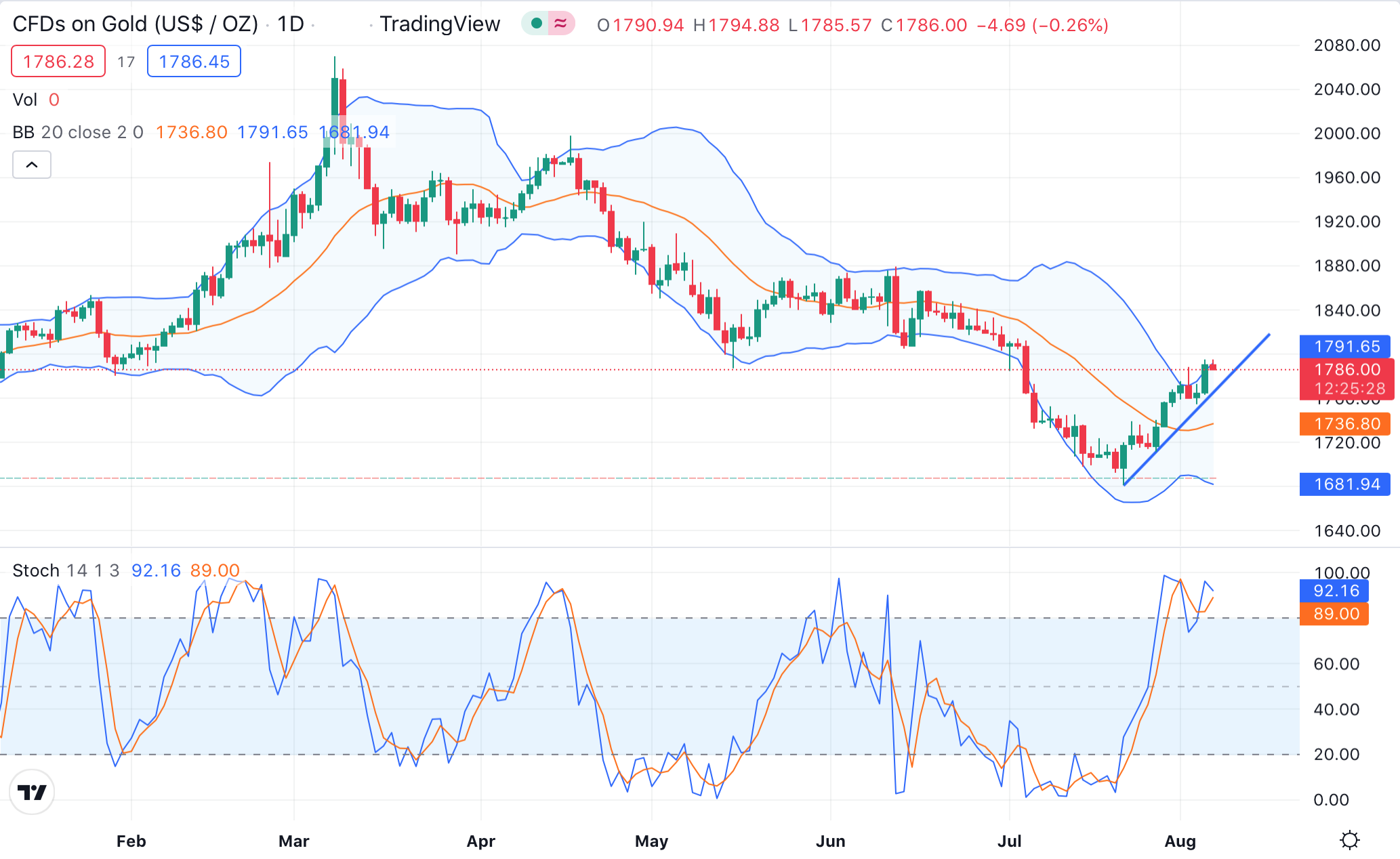Click the Mar label on time axis
The image size is (1400, 859).
pos(293,841)
